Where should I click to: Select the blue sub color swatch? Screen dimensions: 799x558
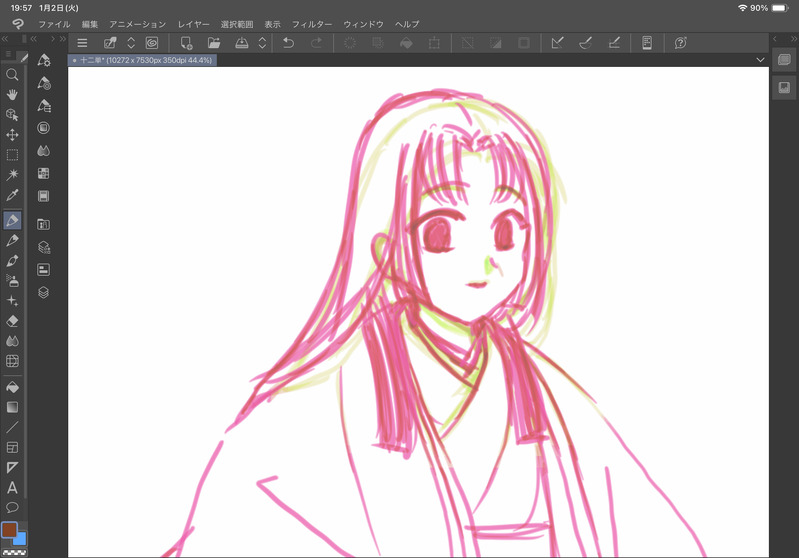coord(20,538)
